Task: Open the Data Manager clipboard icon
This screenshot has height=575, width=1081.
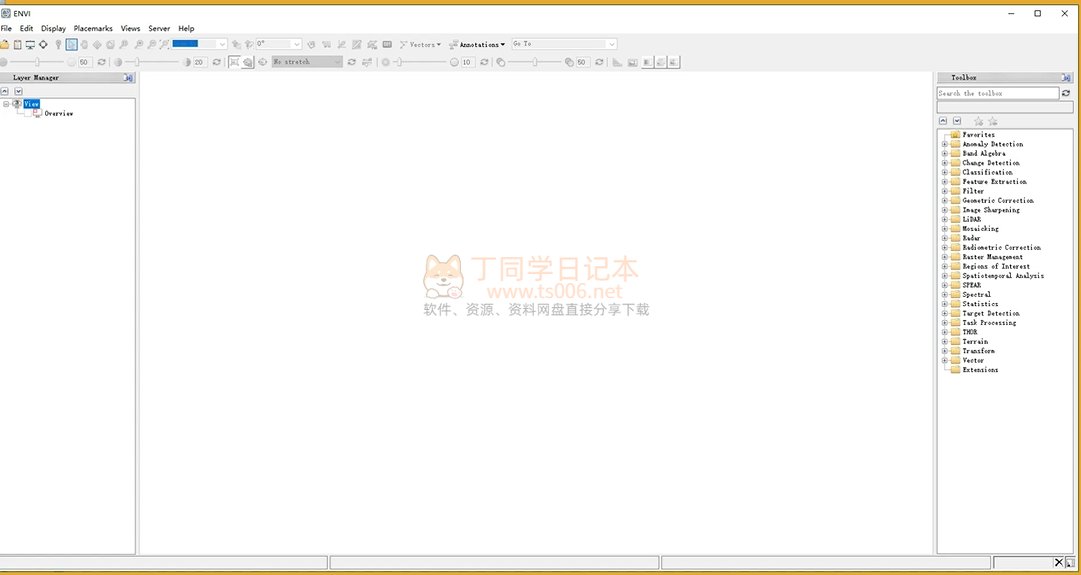Action: [x=17, y=44]
